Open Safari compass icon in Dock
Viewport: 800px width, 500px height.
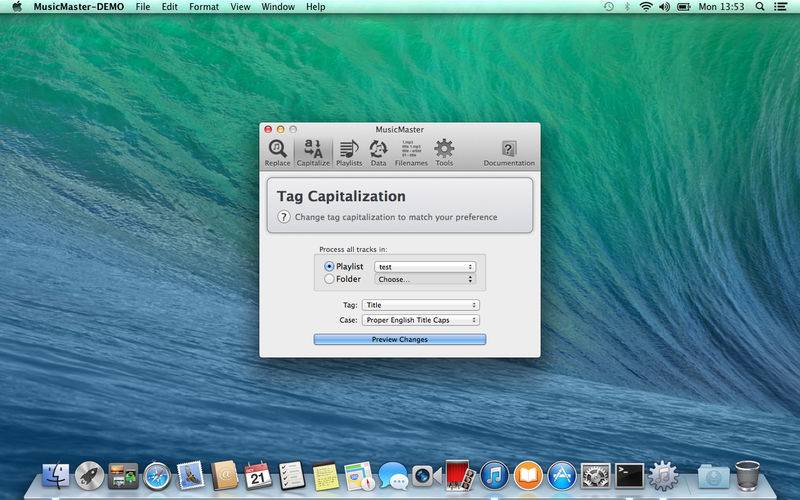point(157,476)
